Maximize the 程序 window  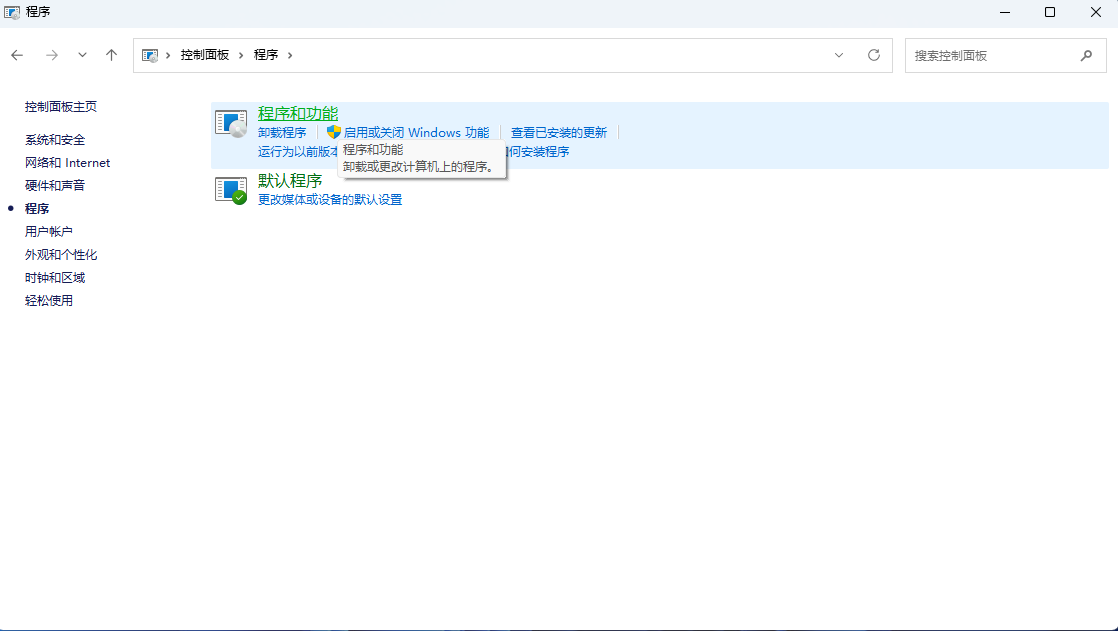click(1050, 12)
